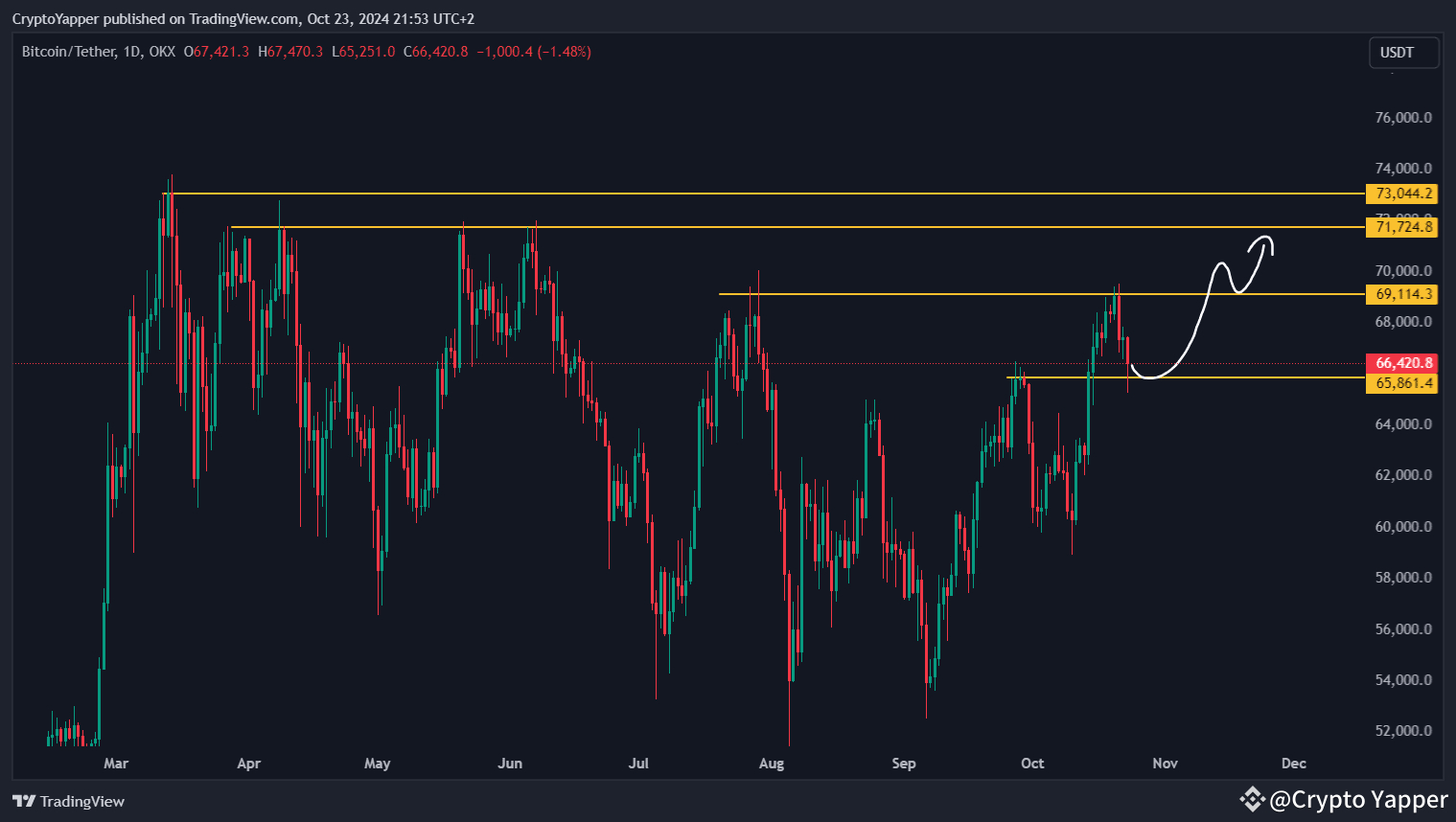Click the Crypto Yapper diamond watermark icon
Image resolution: width=1456 pixels, height=822 pixels.
point(1251,798)
